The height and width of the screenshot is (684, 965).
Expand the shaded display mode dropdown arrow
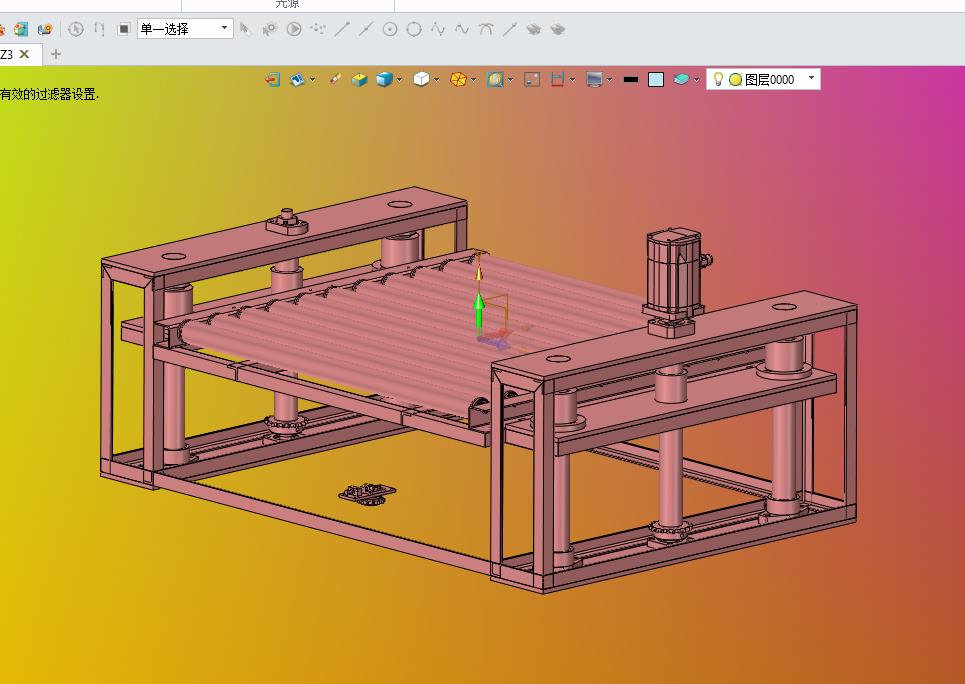(399, 79)
